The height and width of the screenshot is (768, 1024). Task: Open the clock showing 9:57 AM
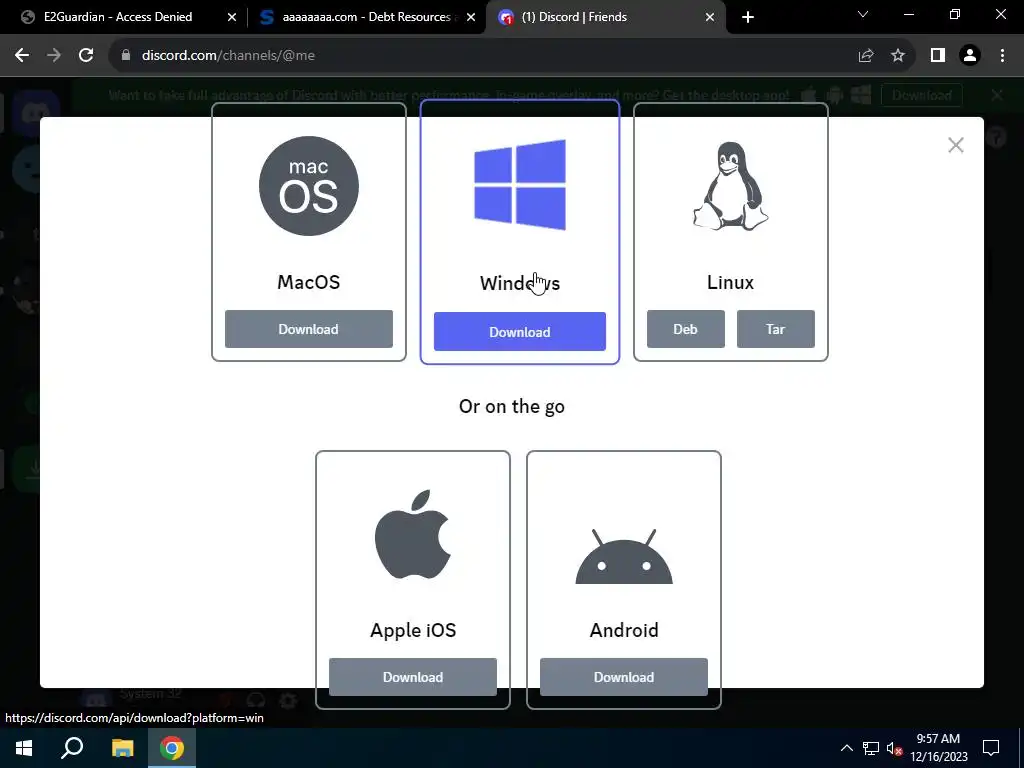click(x=938, y=748)
